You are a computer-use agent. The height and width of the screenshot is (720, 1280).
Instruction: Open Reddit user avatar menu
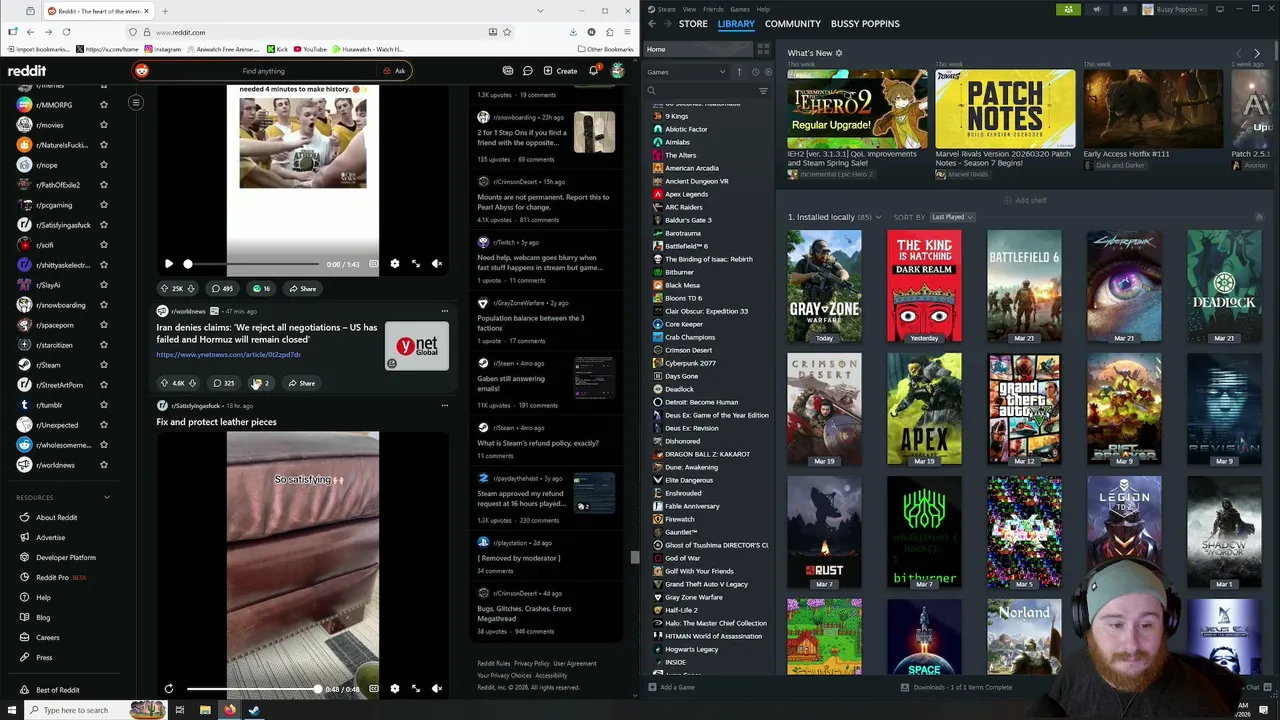[x=618, y=71]
